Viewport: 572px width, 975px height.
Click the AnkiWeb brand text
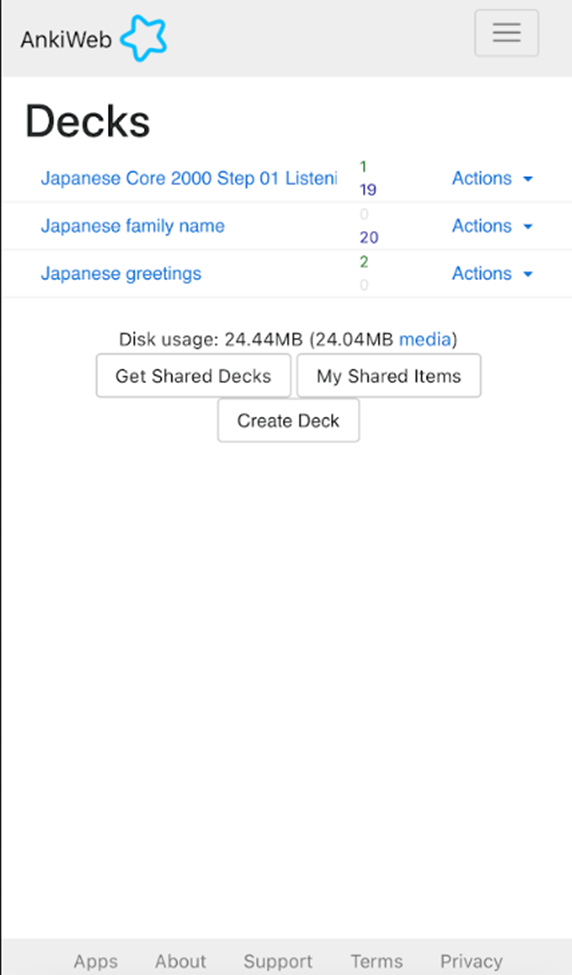pos(66,39)
